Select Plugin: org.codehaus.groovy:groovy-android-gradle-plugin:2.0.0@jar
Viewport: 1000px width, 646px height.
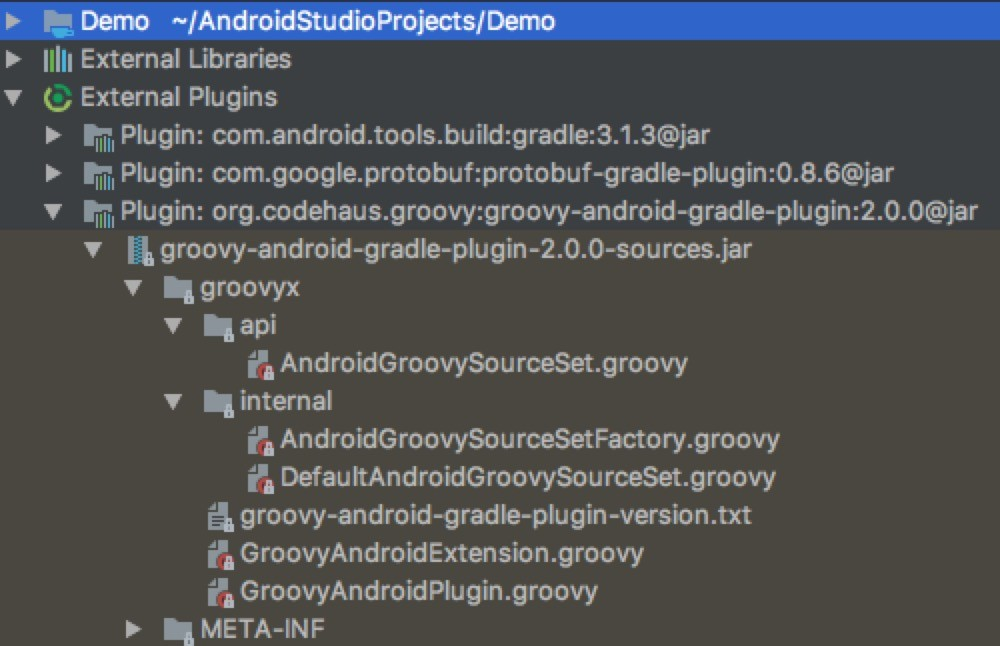549,211
